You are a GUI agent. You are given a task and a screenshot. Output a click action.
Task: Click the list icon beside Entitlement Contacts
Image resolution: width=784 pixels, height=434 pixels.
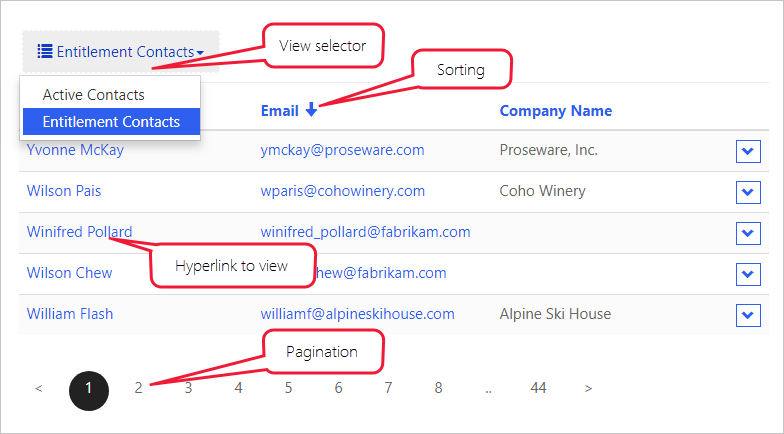(45, 51)
